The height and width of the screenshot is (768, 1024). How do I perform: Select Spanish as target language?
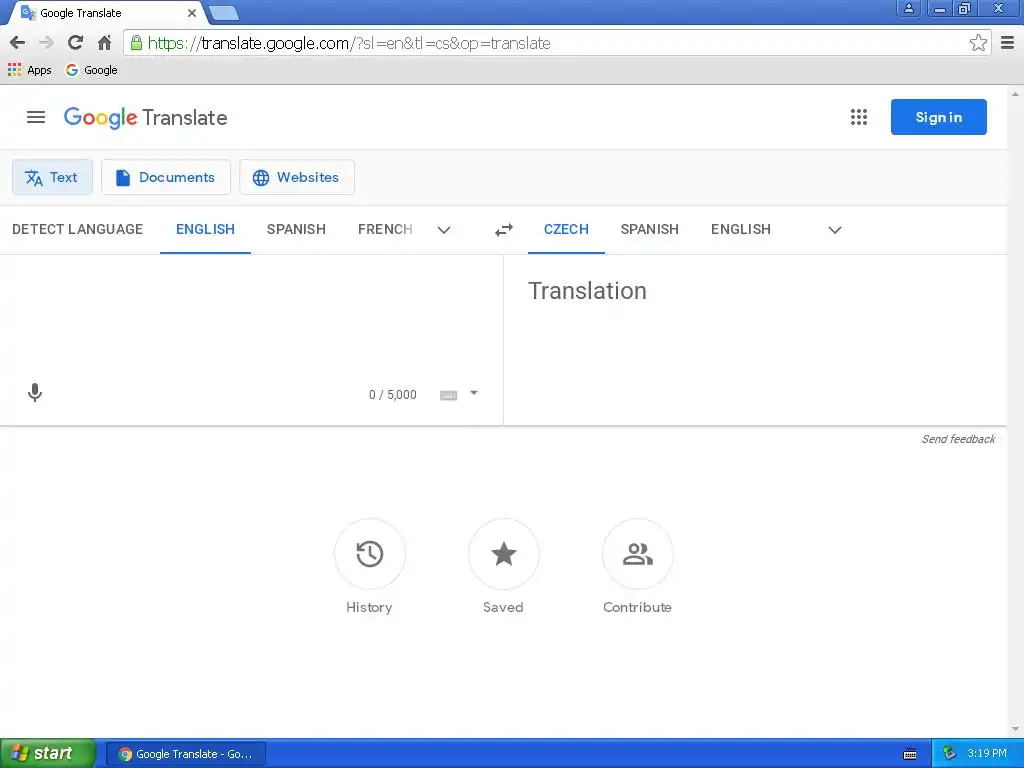pyautogui.click(x=649, y=229)
